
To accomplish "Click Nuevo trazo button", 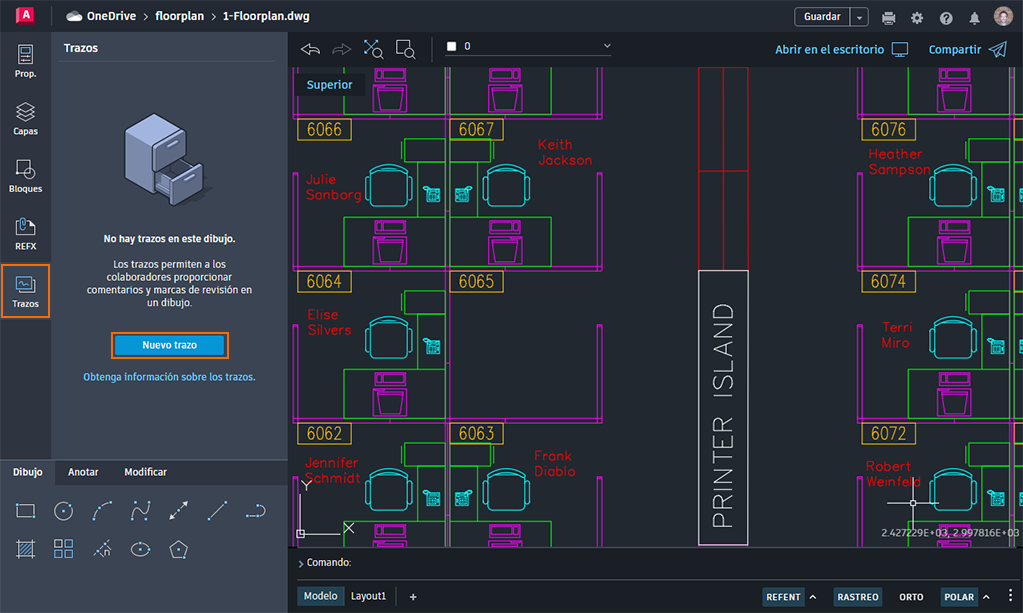I will [170, 345].
